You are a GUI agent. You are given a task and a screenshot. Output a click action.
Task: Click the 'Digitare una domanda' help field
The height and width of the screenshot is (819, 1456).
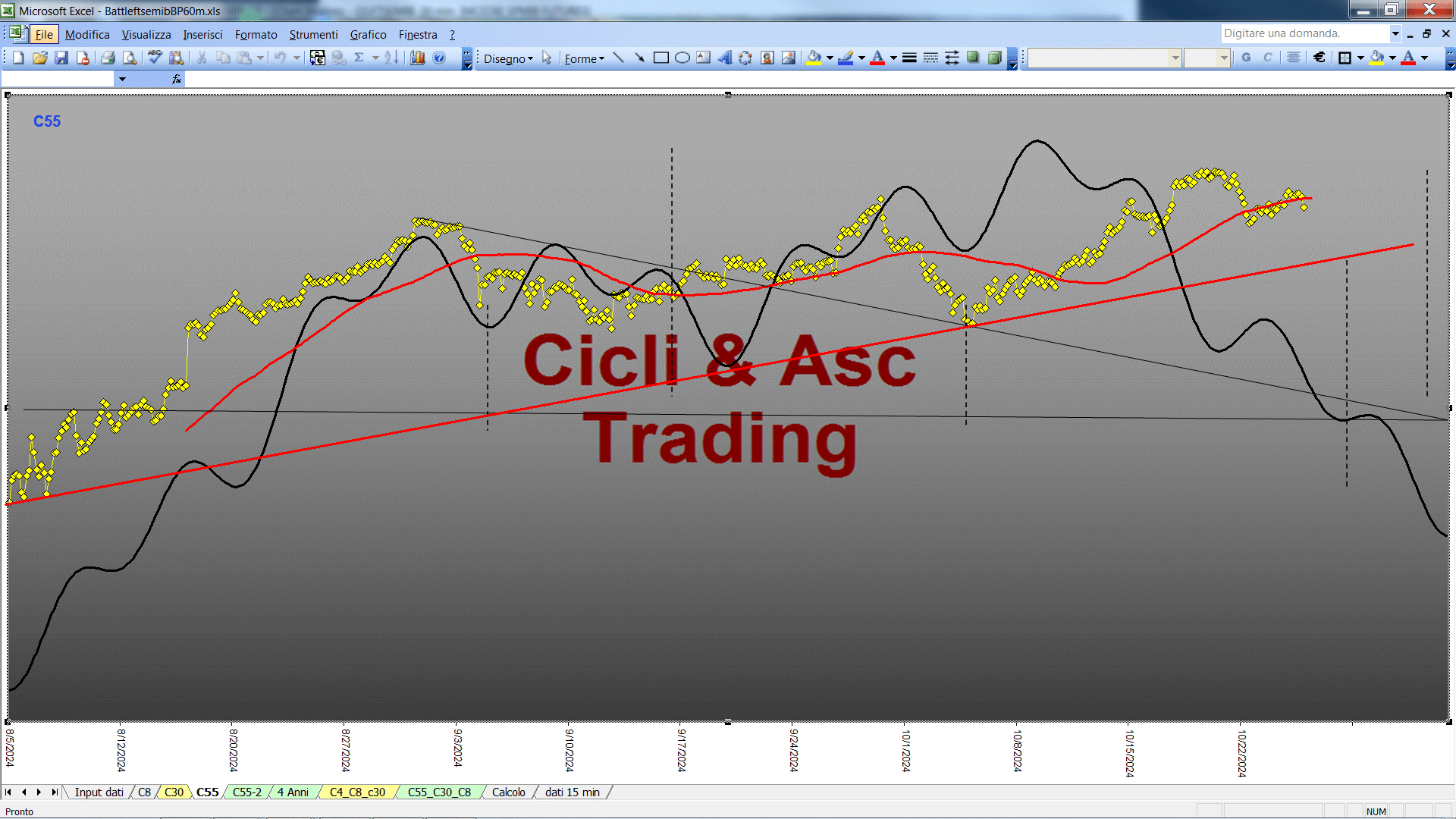tap(1305, 33)
